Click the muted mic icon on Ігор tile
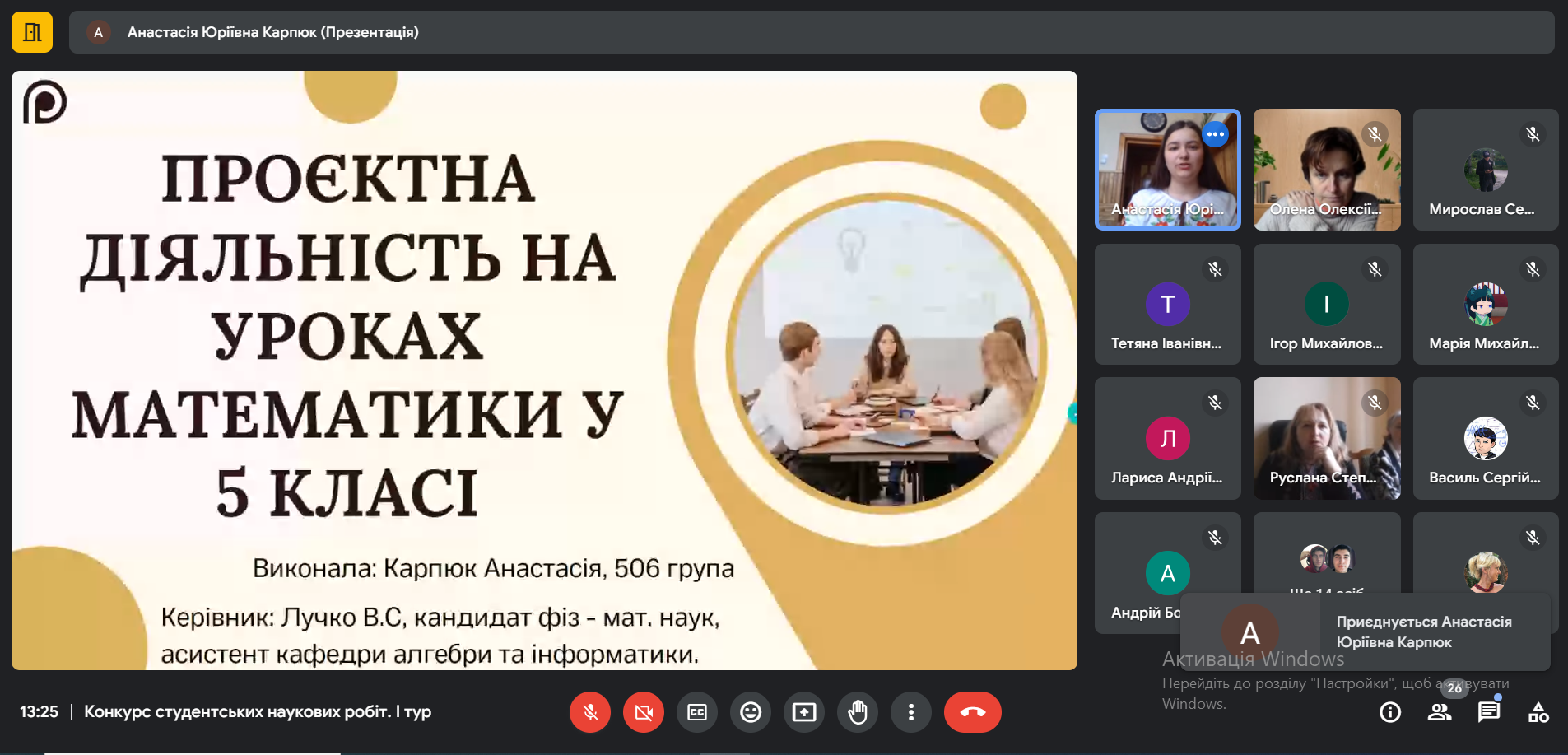1568x755 pixels. tap(1375, 269)
